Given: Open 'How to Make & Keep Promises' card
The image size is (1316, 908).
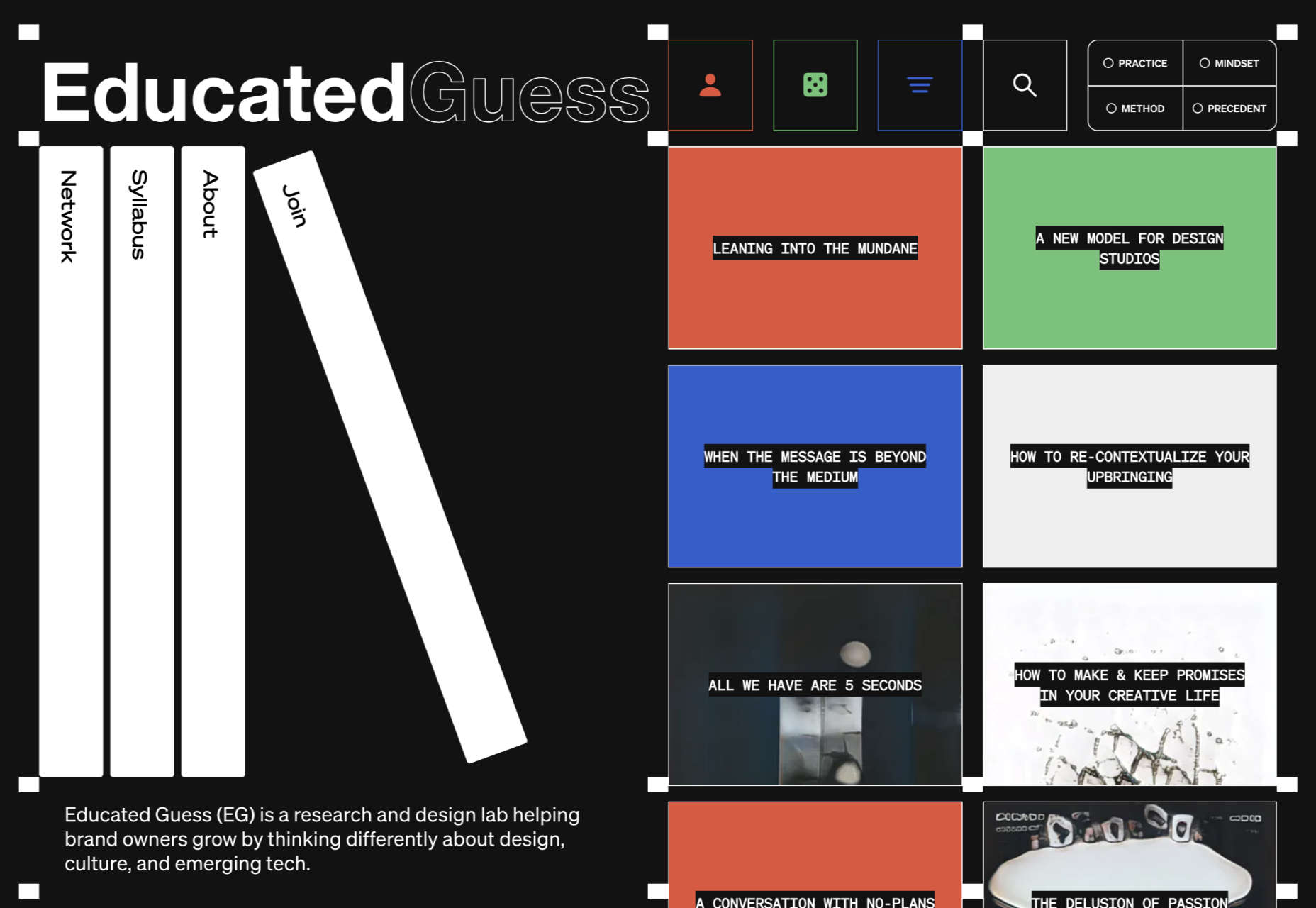Looking at the screenshot, I should tap(1130, 685).
